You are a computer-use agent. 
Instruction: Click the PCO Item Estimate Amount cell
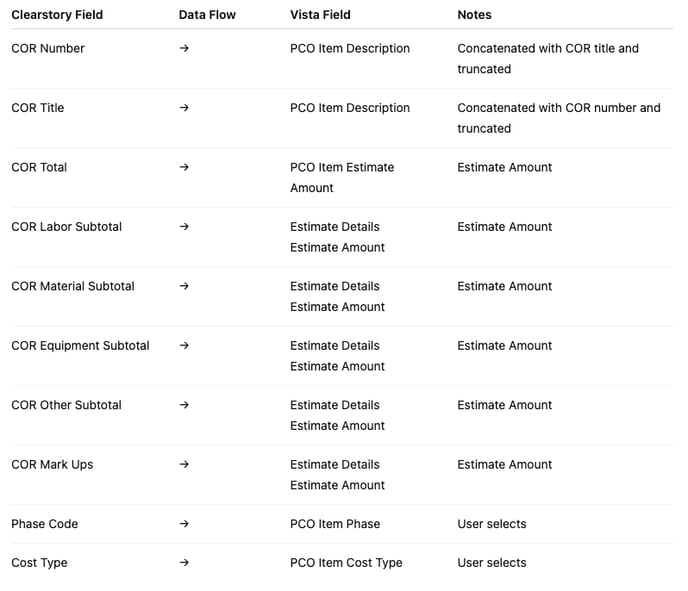pyautogui.click(x=342, y=177)
